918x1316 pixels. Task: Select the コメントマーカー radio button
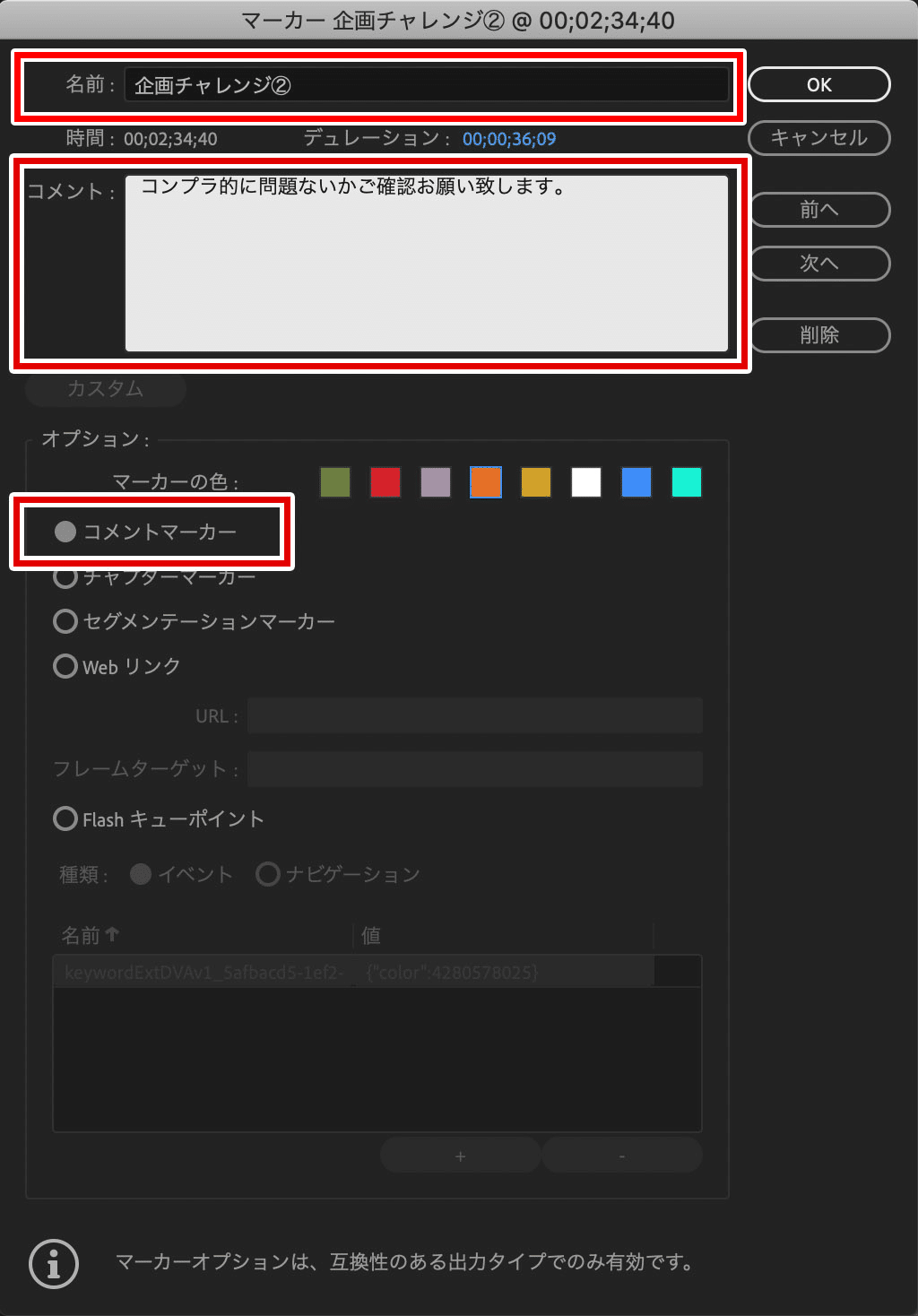65,532
